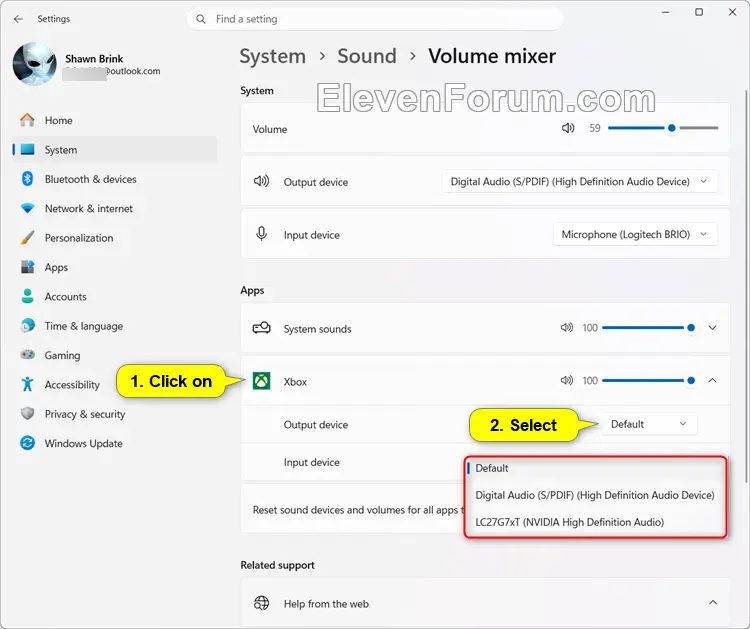Click Xbox Output device Default dropdown
Screen dimensions: 750x629
pos(649,424)
